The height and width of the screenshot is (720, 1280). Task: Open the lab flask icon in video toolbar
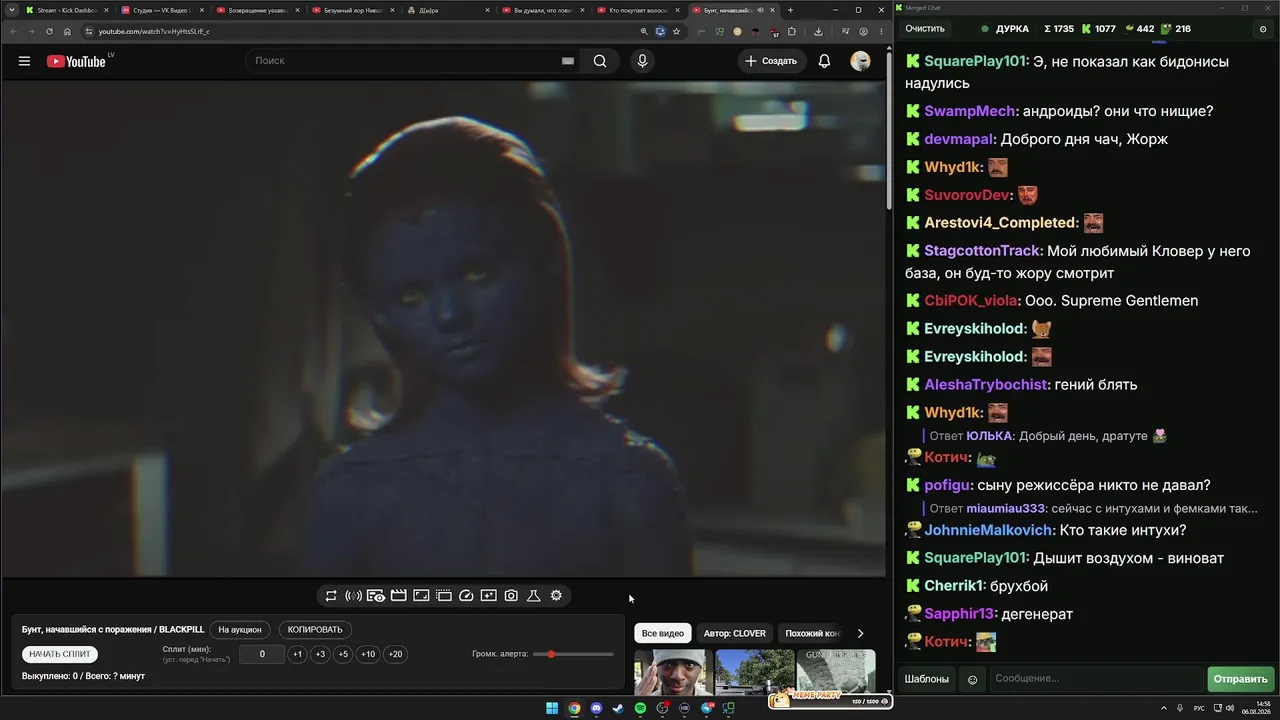click(x=534, y=596)
